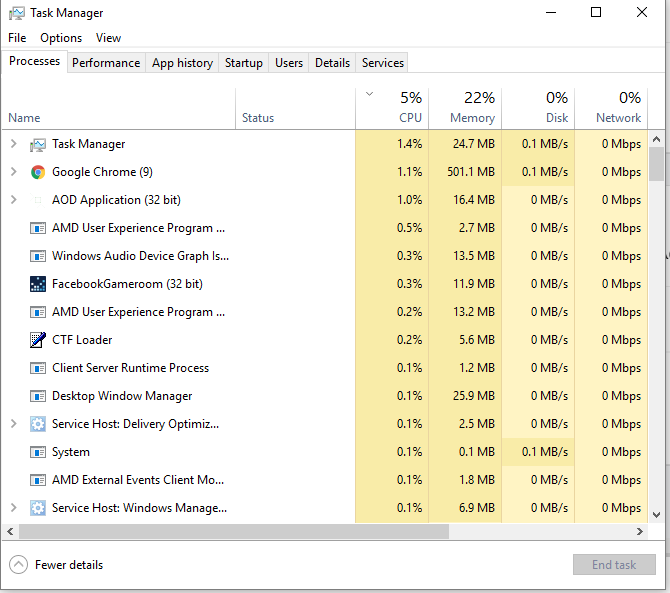The image size is (670, 593).
Task: Expand the Service Host: Windows Manager group
Action: pyautogui.click(x=14, y=508)
